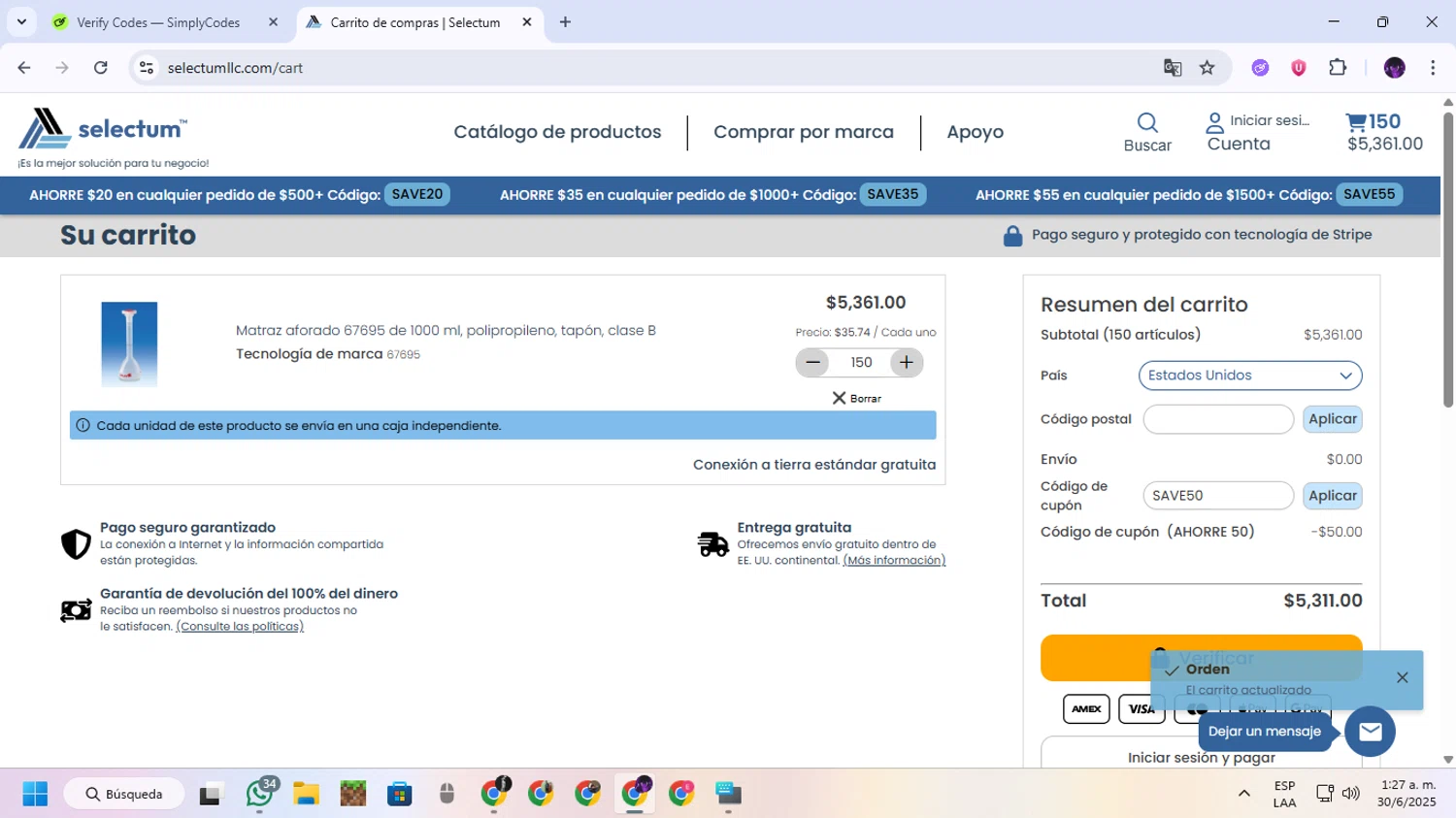Click the Tecnología de marca brand text
Image resolution: width=1456 pixels, height=818 pixels.
pos(309,354)
